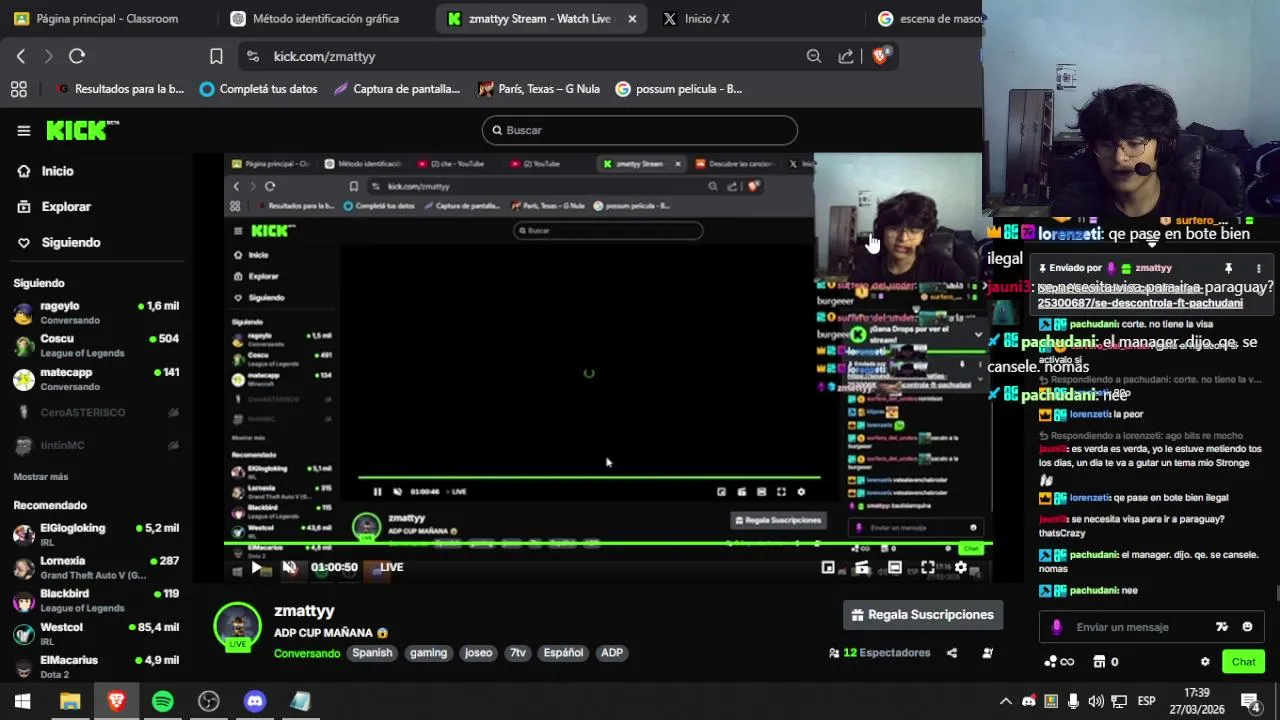Open Spotify from the taskbar
1280x720 pixels.
click(163, 701)
